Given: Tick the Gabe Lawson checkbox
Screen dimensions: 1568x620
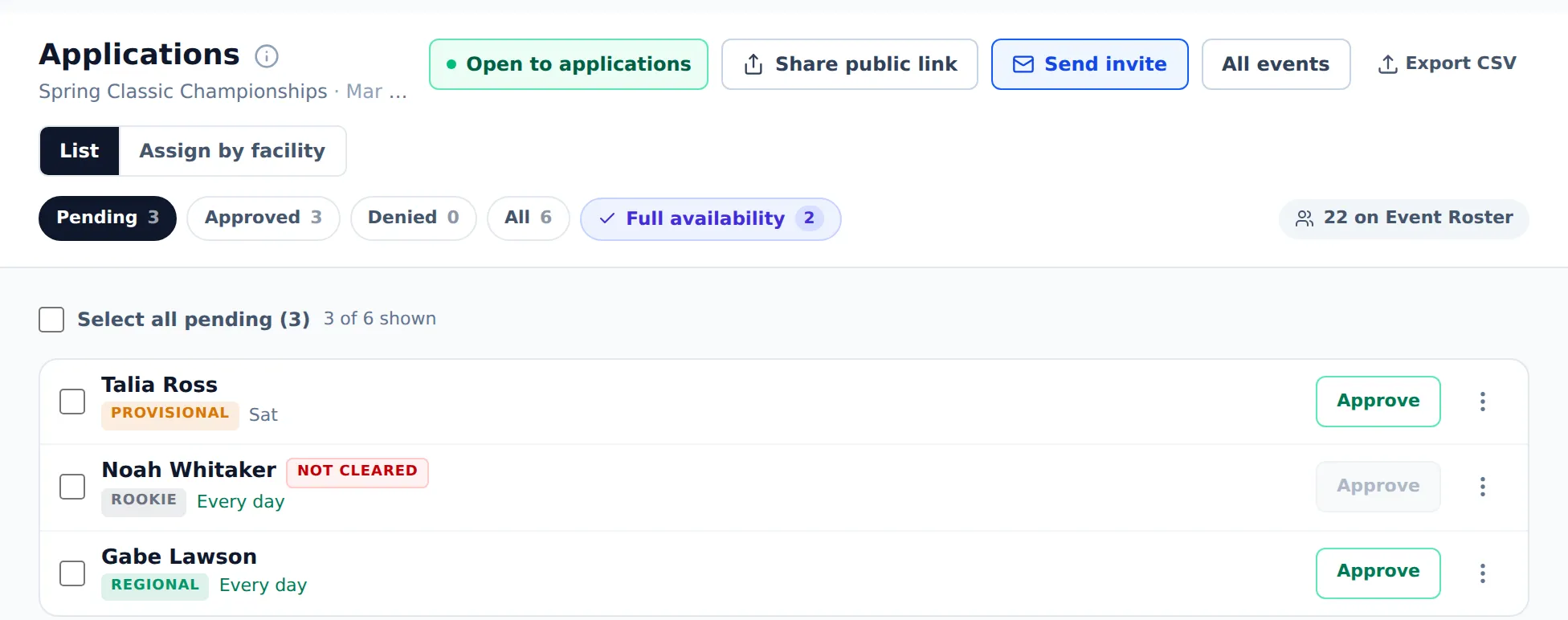Looking at the screenshot, I should click(72, 573).
